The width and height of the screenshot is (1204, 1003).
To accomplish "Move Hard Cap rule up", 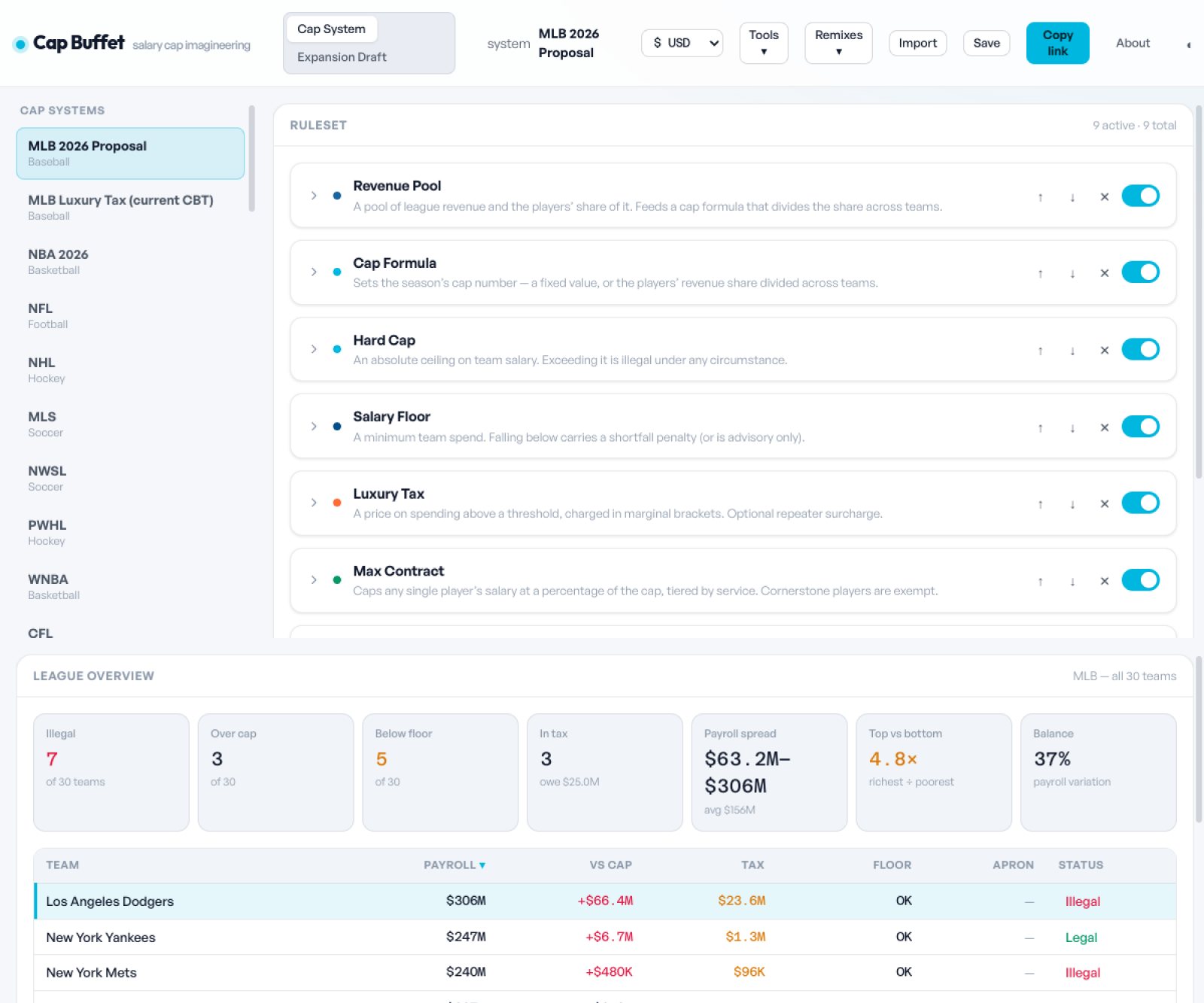I will (x=1040, y=351).
